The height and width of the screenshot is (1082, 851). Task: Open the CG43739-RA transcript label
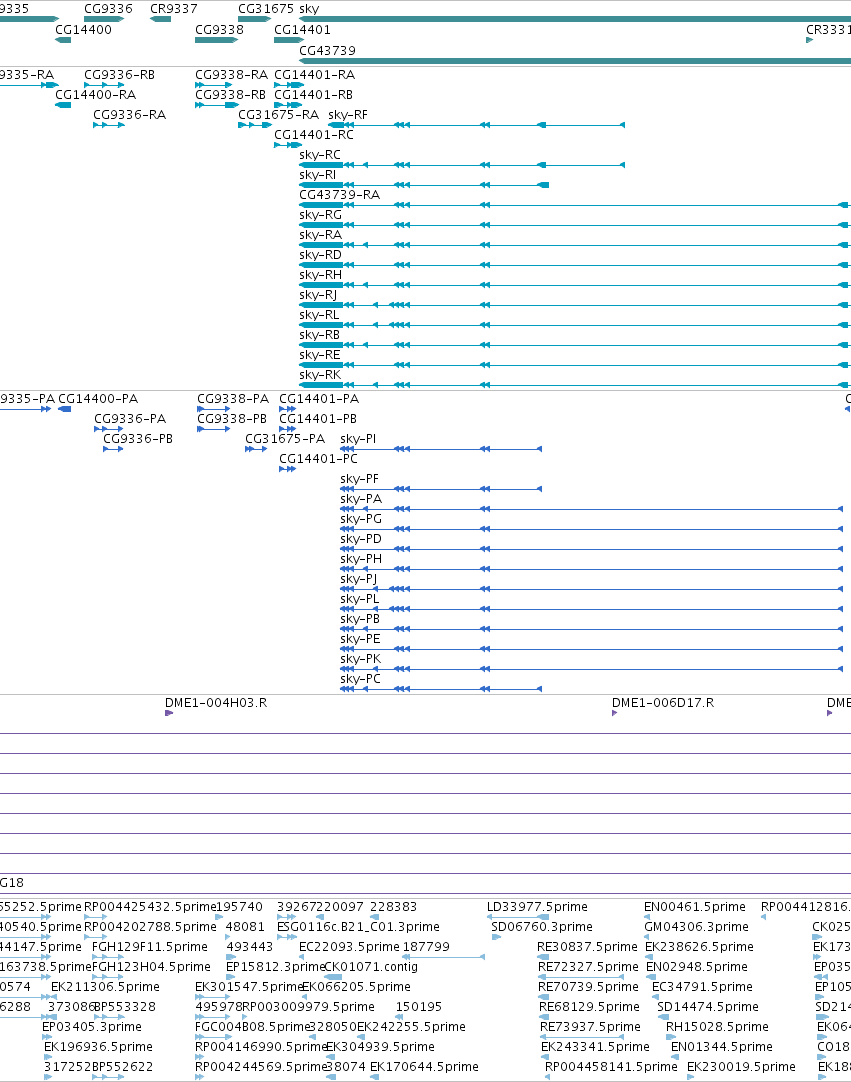340,195
